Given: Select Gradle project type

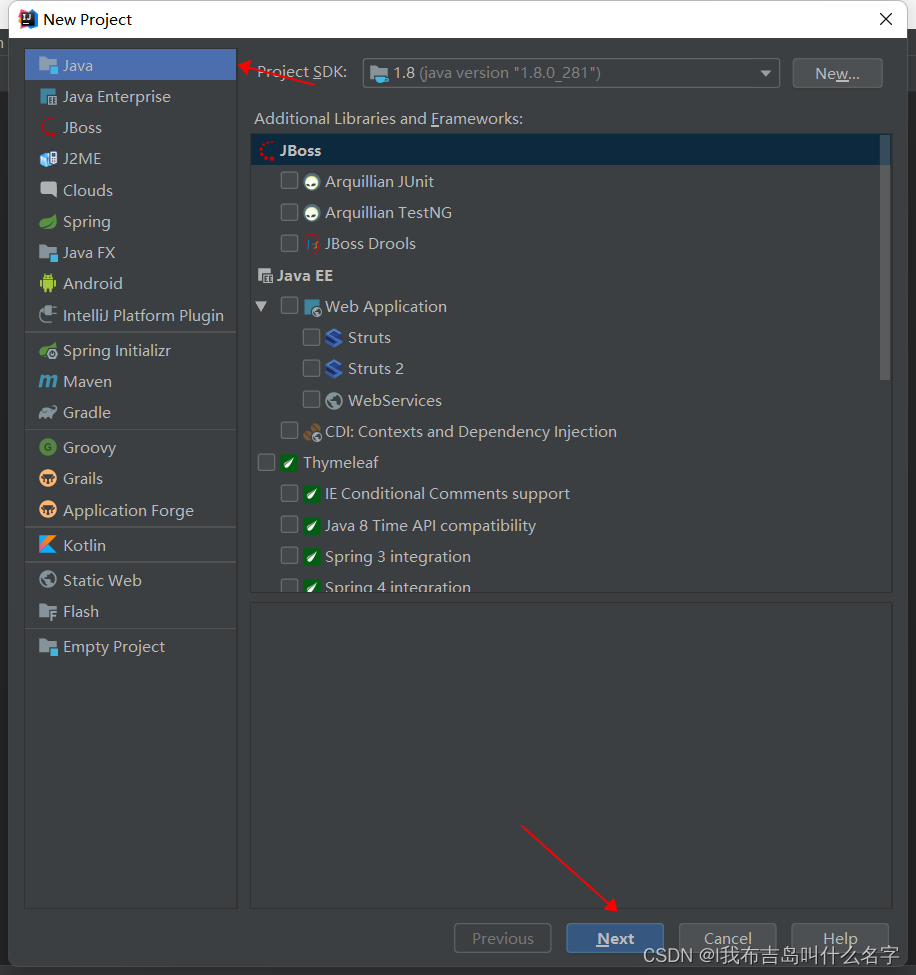Looking at the screenshot, I should [x=131, y=412].
